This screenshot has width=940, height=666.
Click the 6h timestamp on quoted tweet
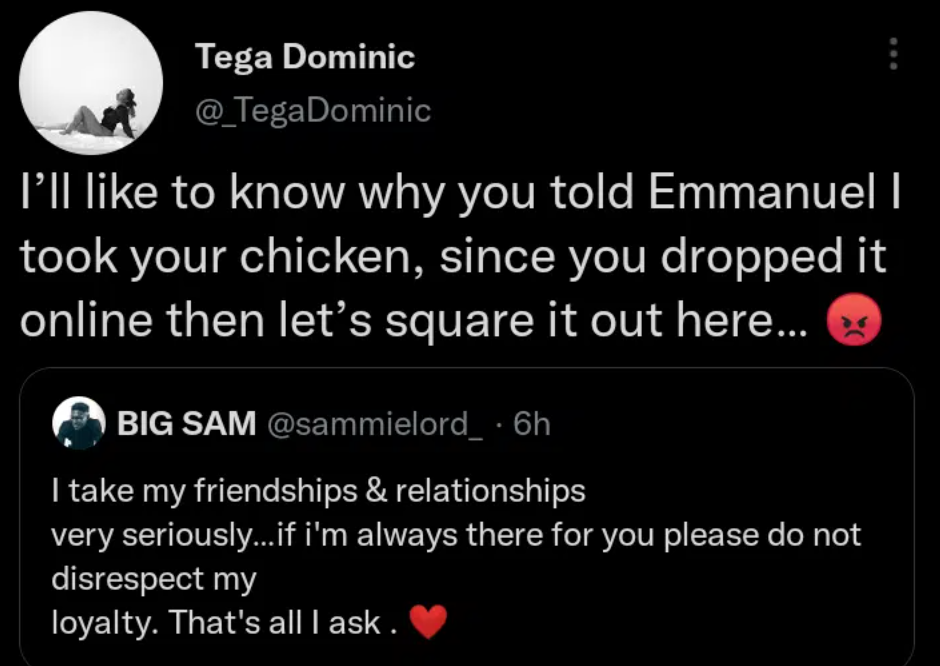pos(531,424)
